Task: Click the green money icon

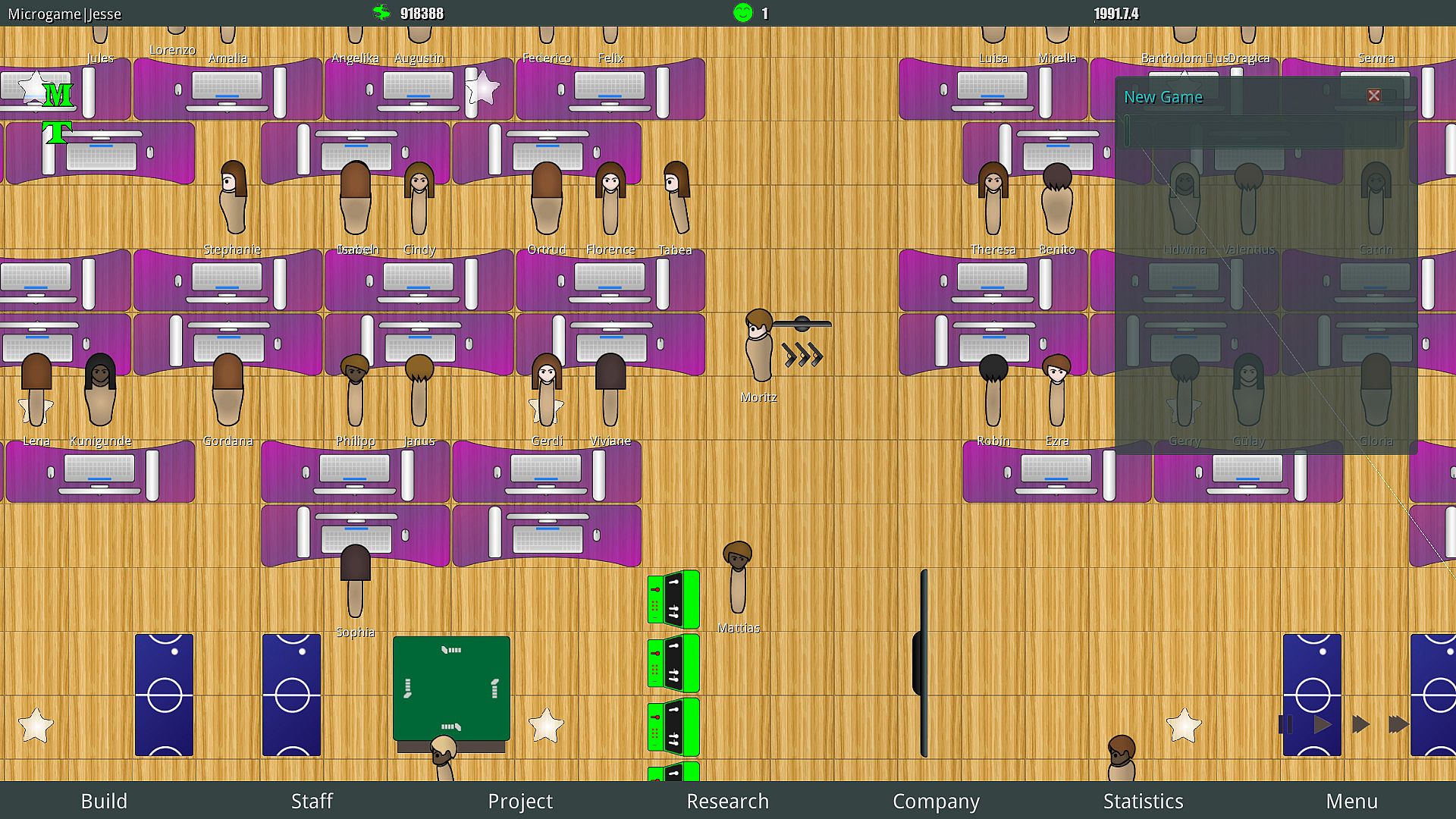Action: [381, 13]
